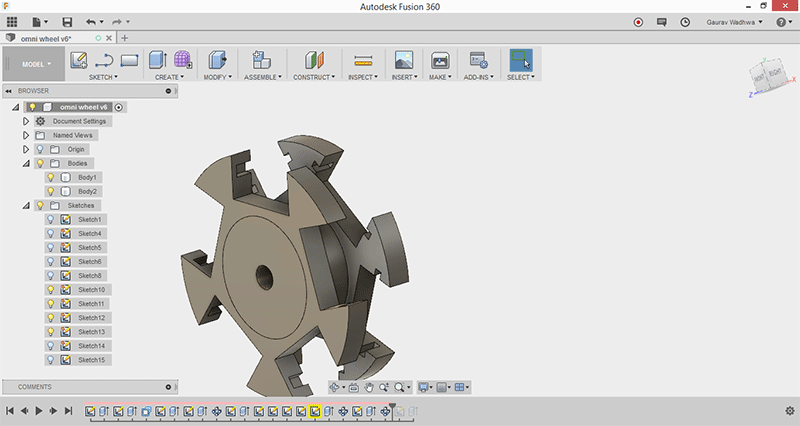Open the job status clock icon
This screenshot has width=800, height=426.
tap(685, 21)
